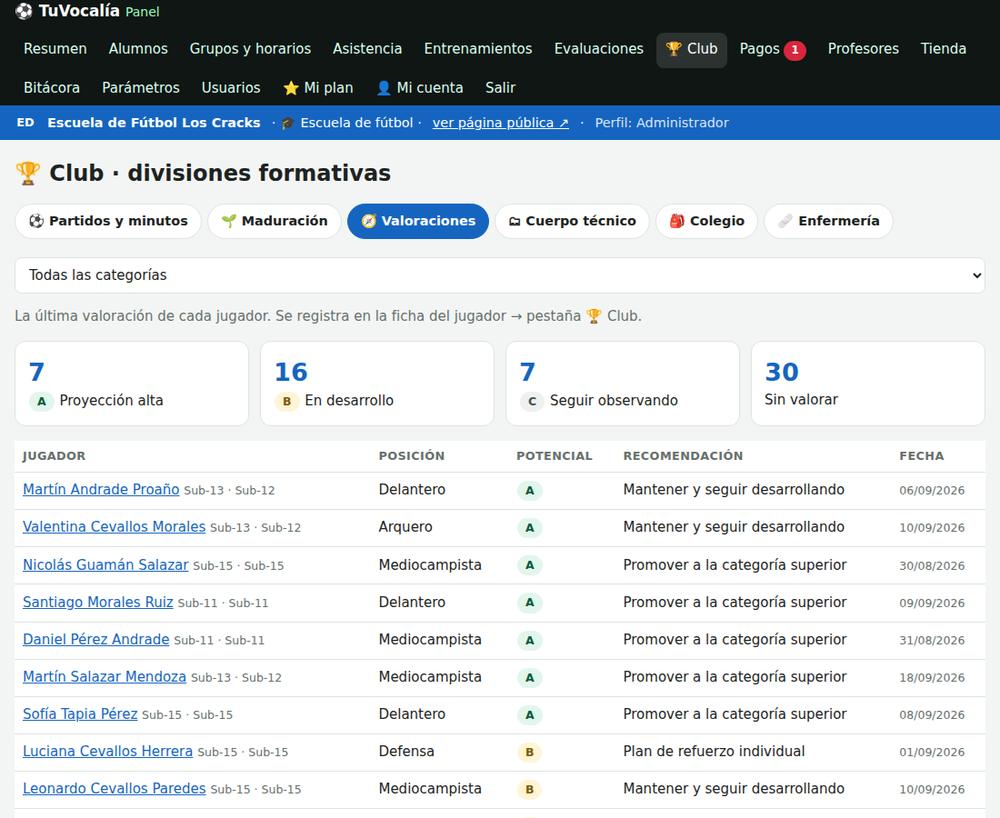Go to Profesores

863,49
